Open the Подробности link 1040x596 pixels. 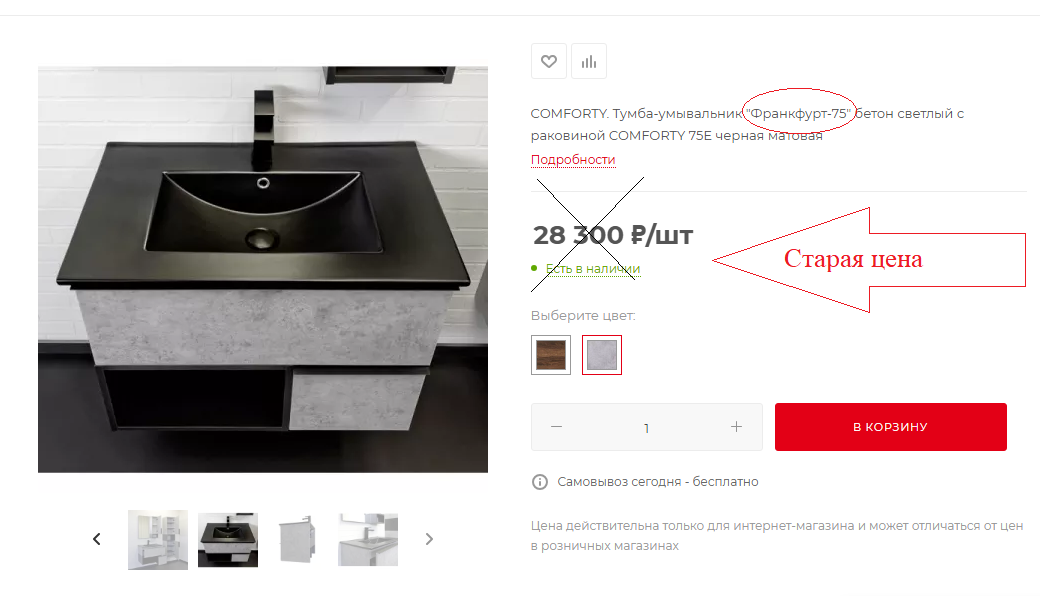(x=573, y=160)
